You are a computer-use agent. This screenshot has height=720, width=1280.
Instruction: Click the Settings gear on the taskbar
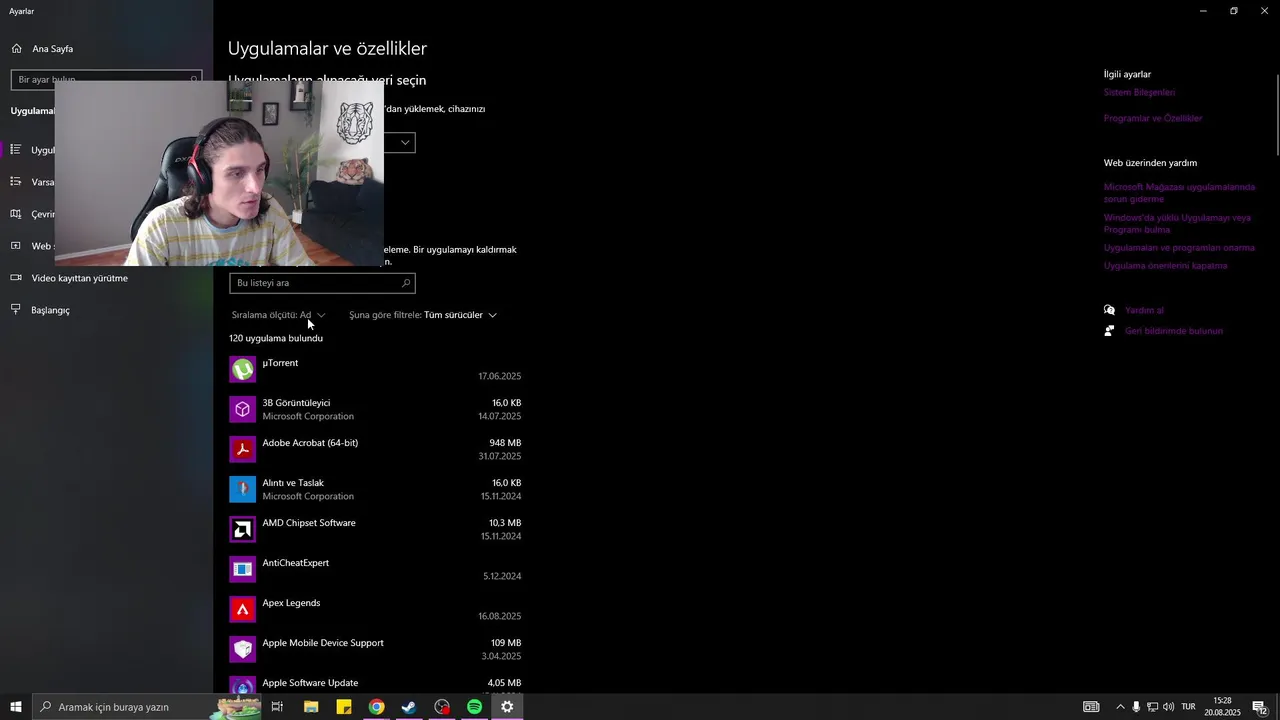pyautogui.click(x=507, y=707)
